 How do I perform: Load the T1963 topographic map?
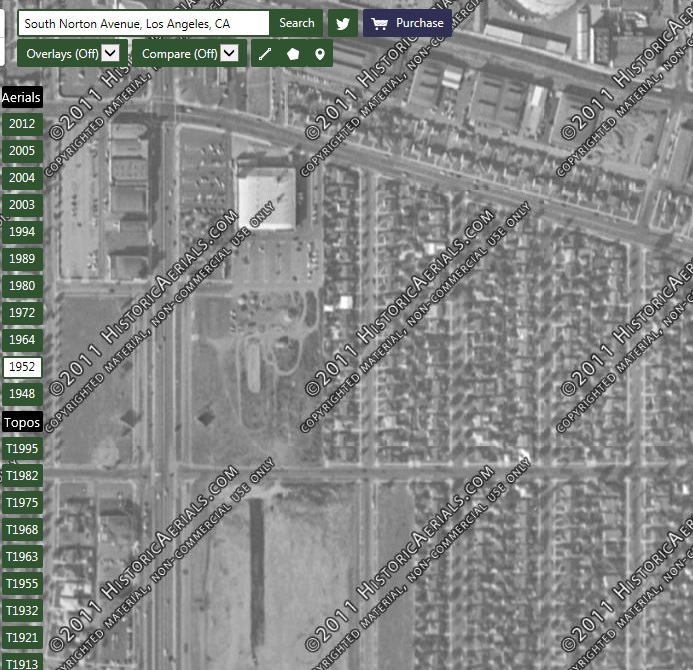tap(22, 557)
